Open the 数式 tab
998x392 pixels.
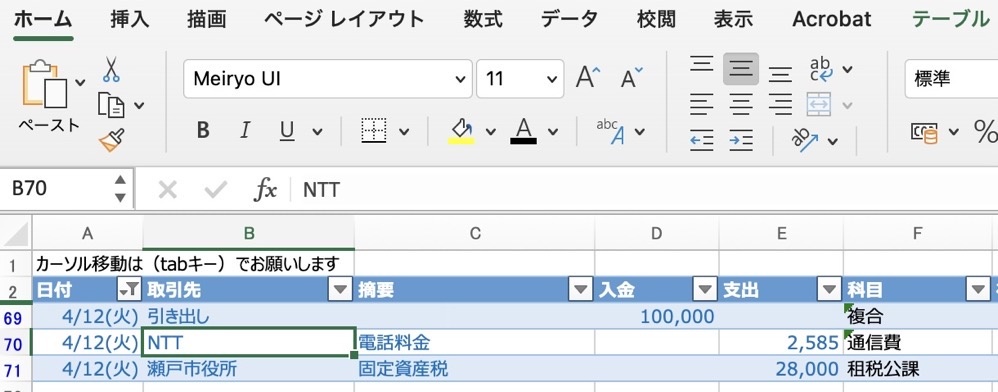click(483, 20)
